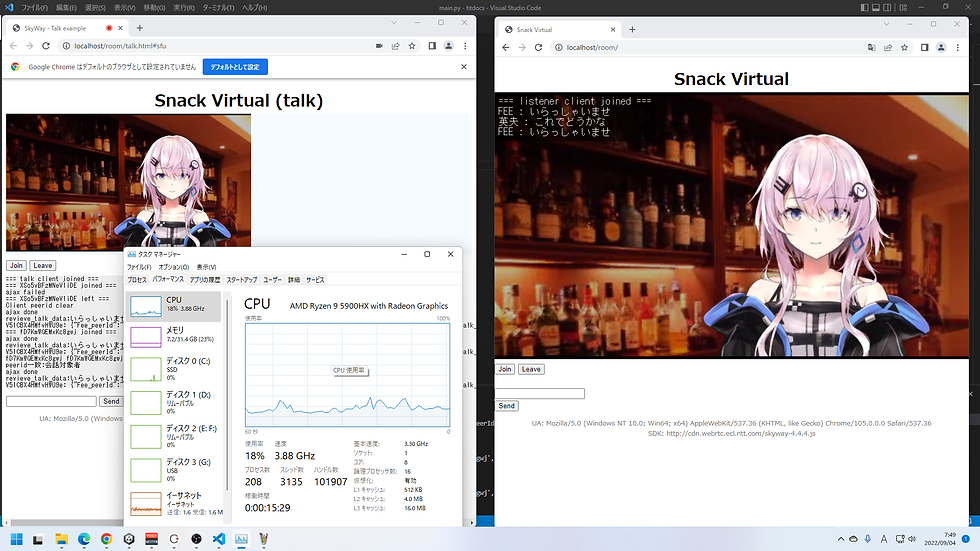The image size is (980, 551).
Task: Focus message input field in talk page
Action: (51, 401)
